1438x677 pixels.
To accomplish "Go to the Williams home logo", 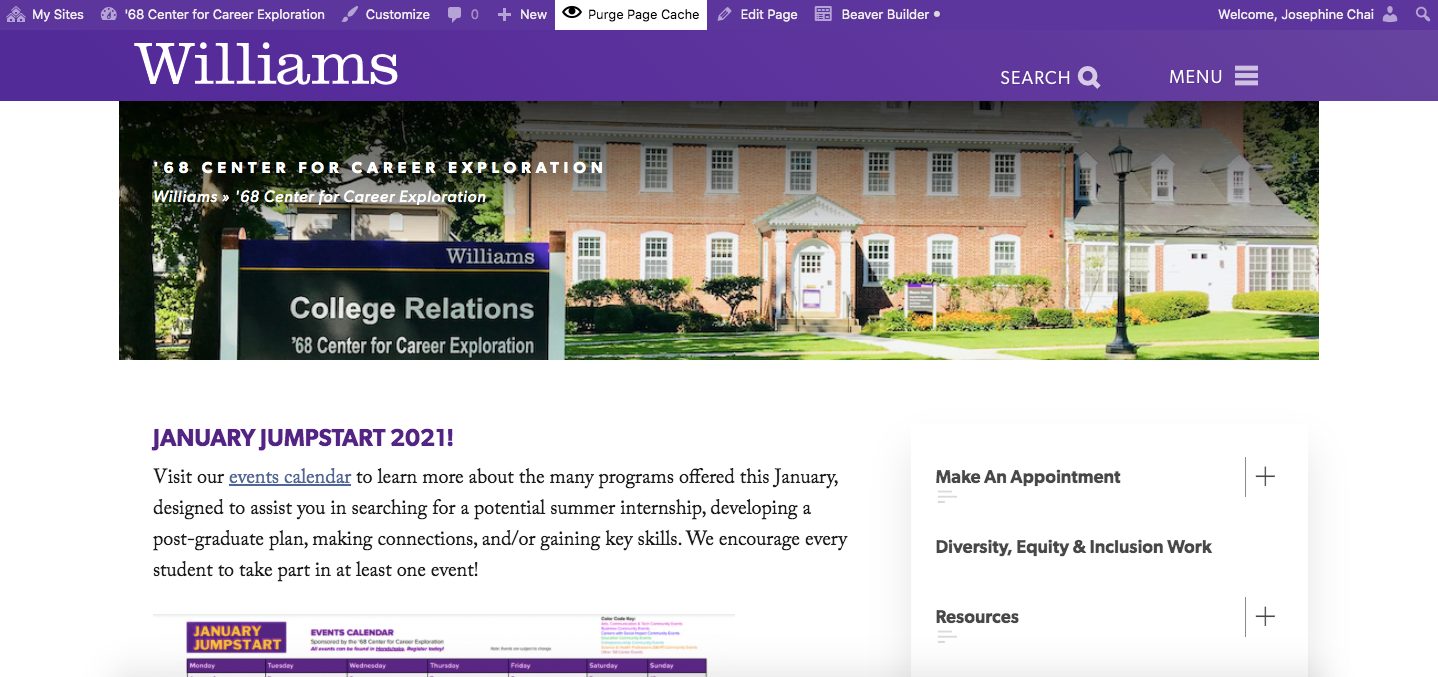I will pos(266,65).
